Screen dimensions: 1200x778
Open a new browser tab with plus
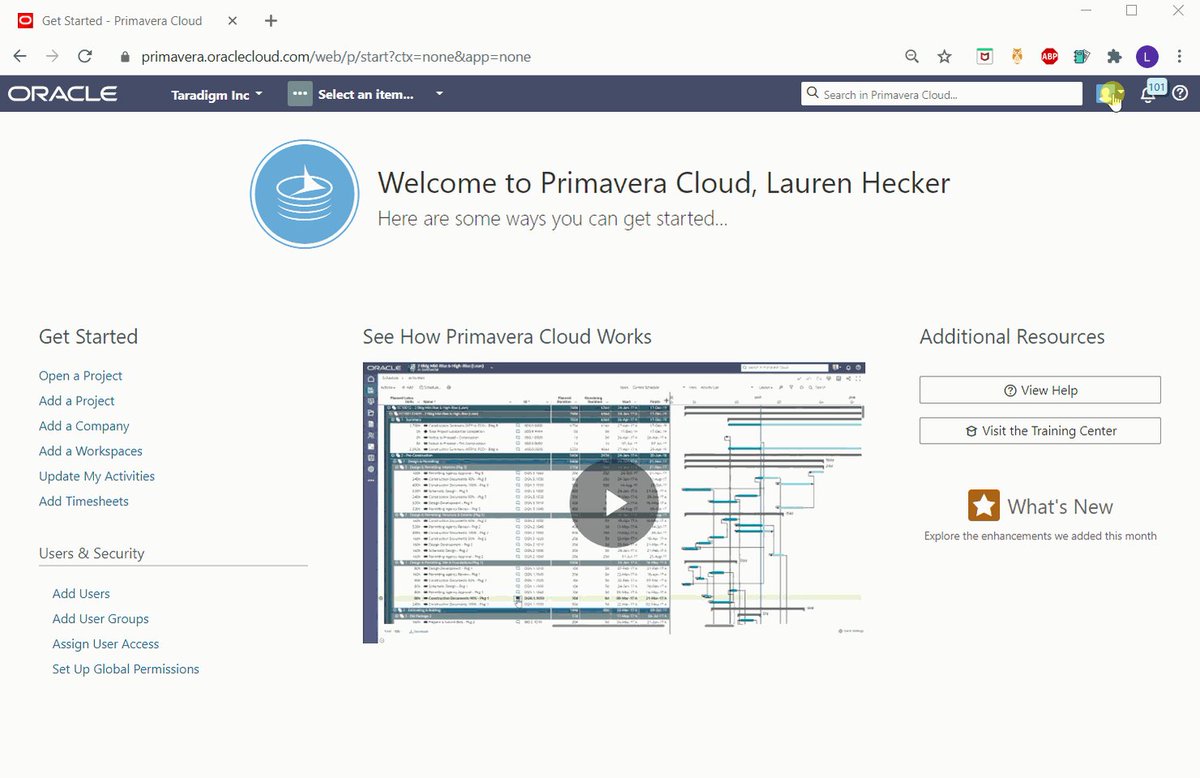click(271, 20)
